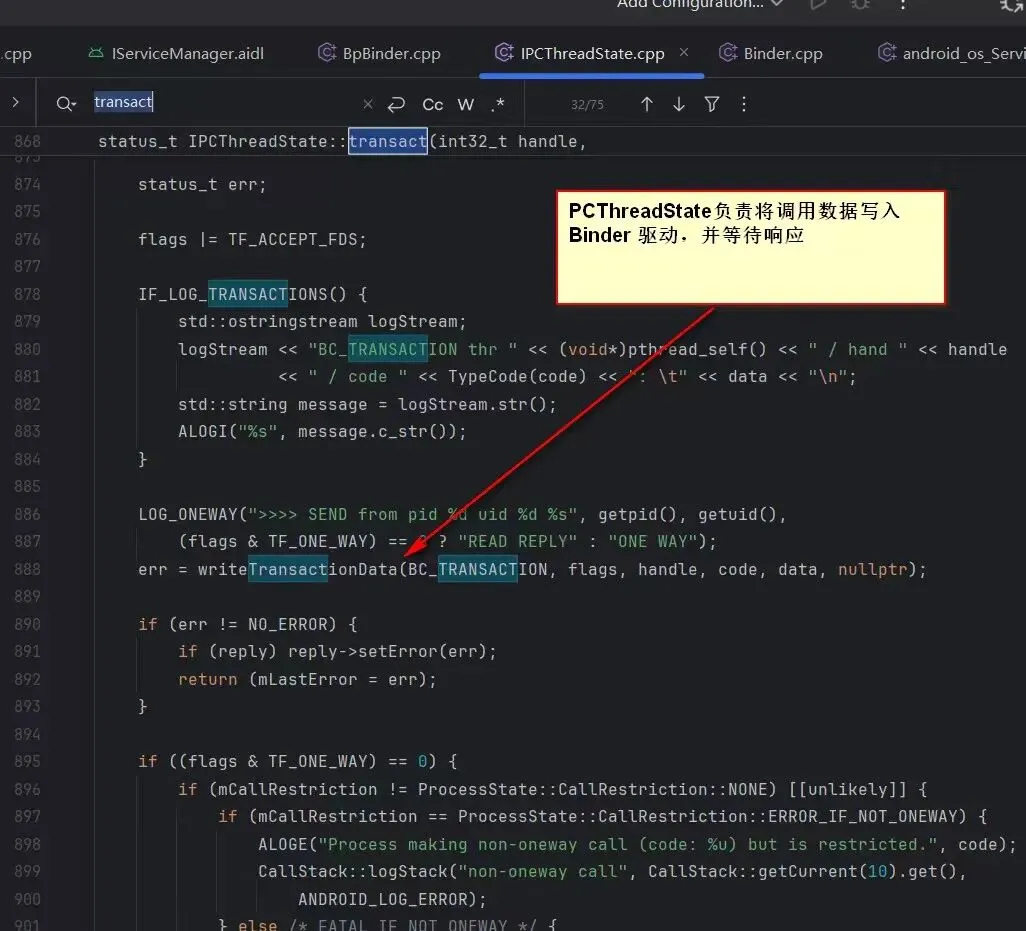The width and height of the screenshot is (1026, 931).
Task: Open more search options (three dots)
Action: click(x=743, y=104)
